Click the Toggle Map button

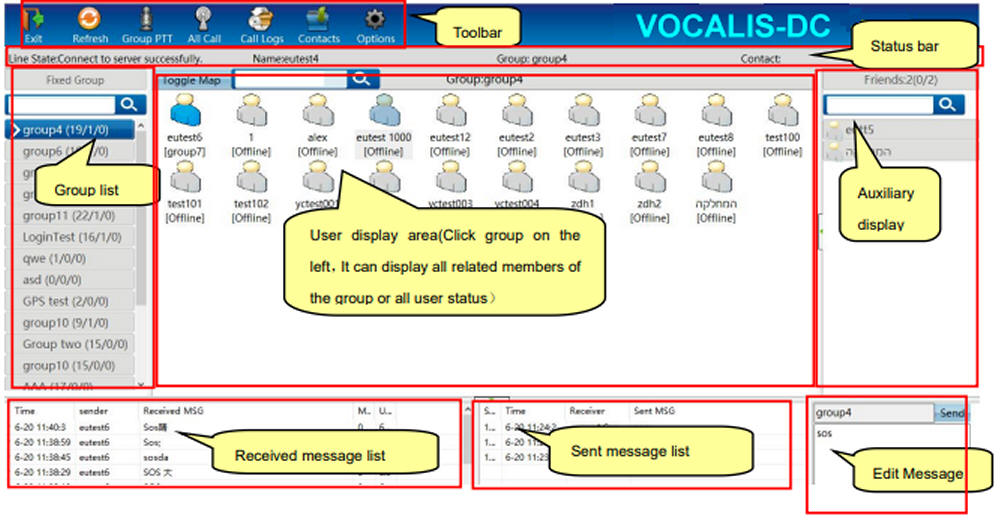(192, 79)
